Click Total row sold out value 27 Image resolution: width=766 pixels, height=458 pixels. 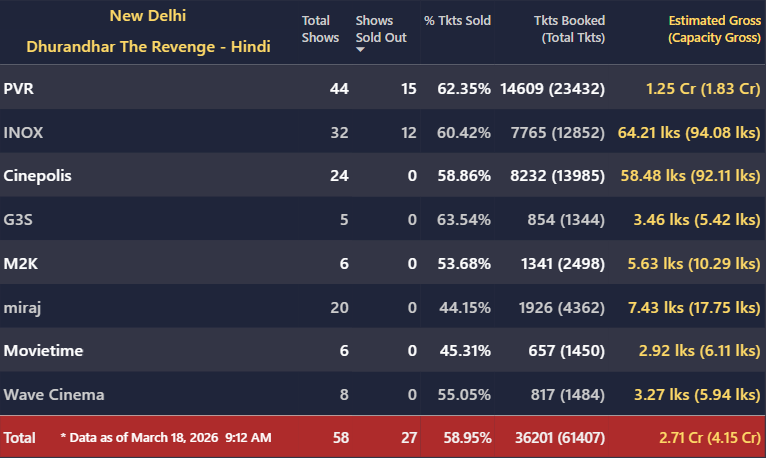pos(409,437)
